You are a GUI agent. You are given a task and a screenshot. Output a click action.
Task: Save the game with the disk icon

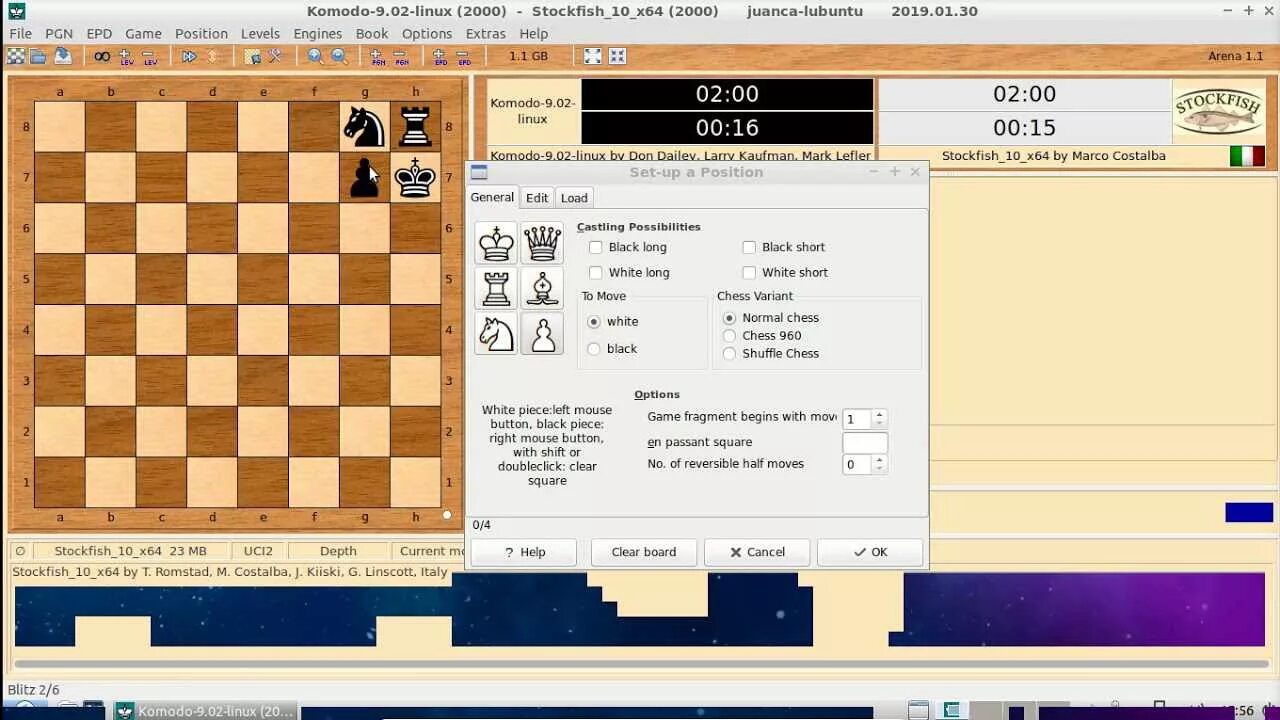coord(62,56)
